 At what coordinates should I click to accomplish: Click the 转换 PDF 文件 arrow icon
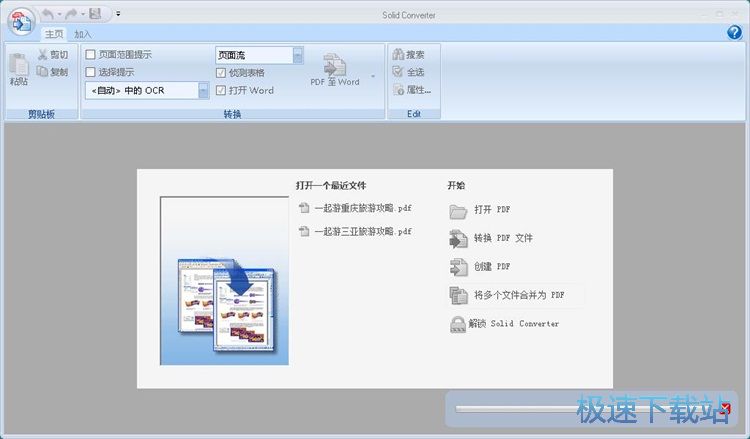[x=458, y=239]
